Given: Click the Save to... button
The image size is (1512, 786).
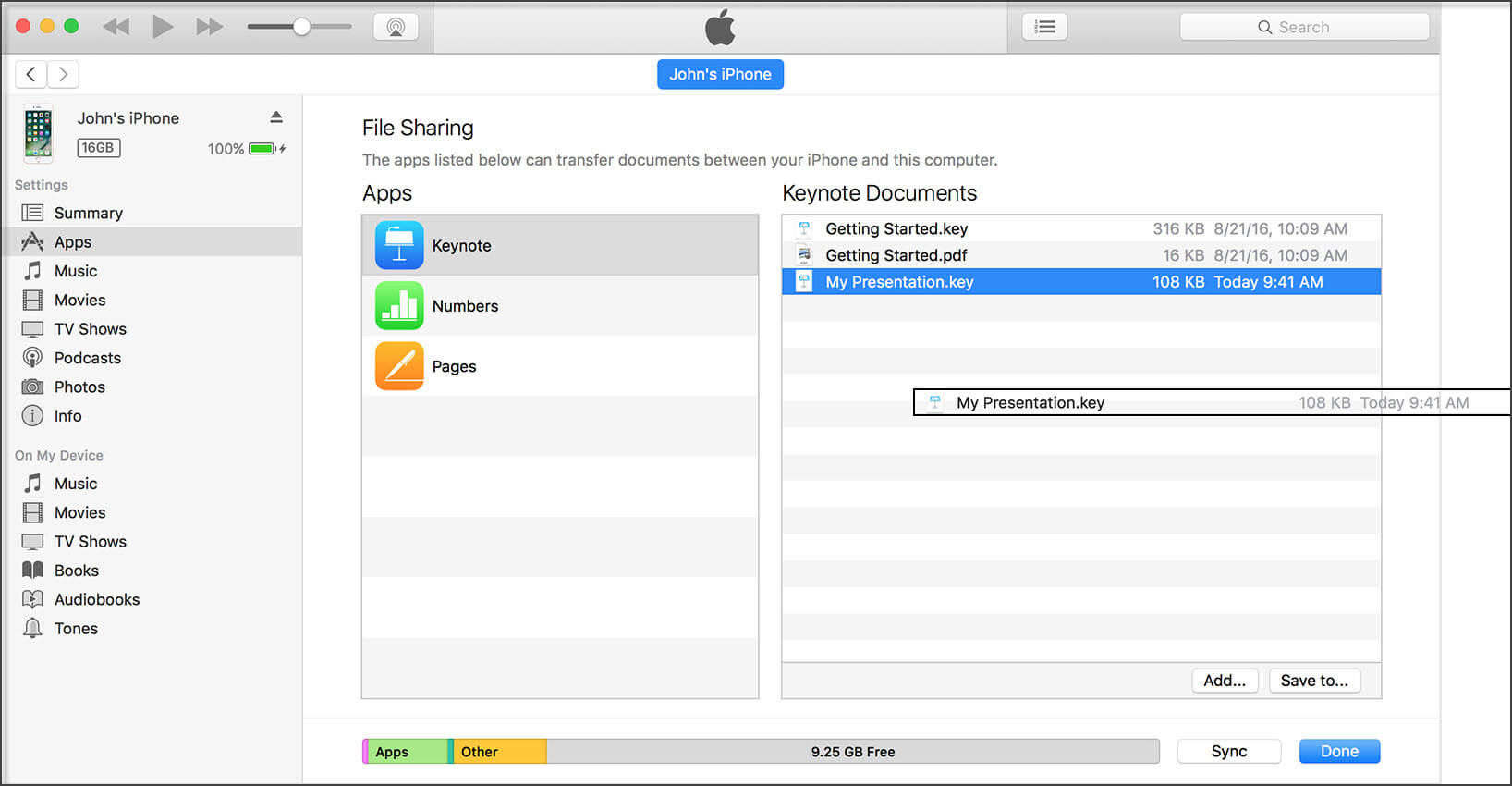Looking at the screenshot, I should click(x=1314, y=681).
